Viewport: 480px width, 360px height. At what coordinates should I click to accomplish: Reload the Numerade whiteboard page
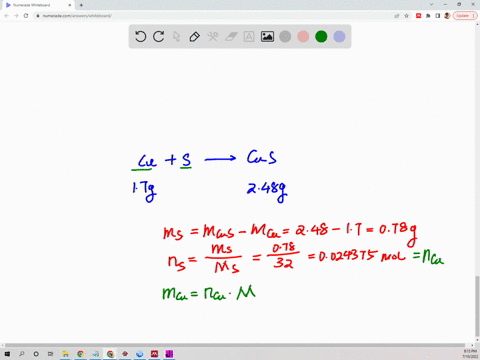click(x=26, y=16)
